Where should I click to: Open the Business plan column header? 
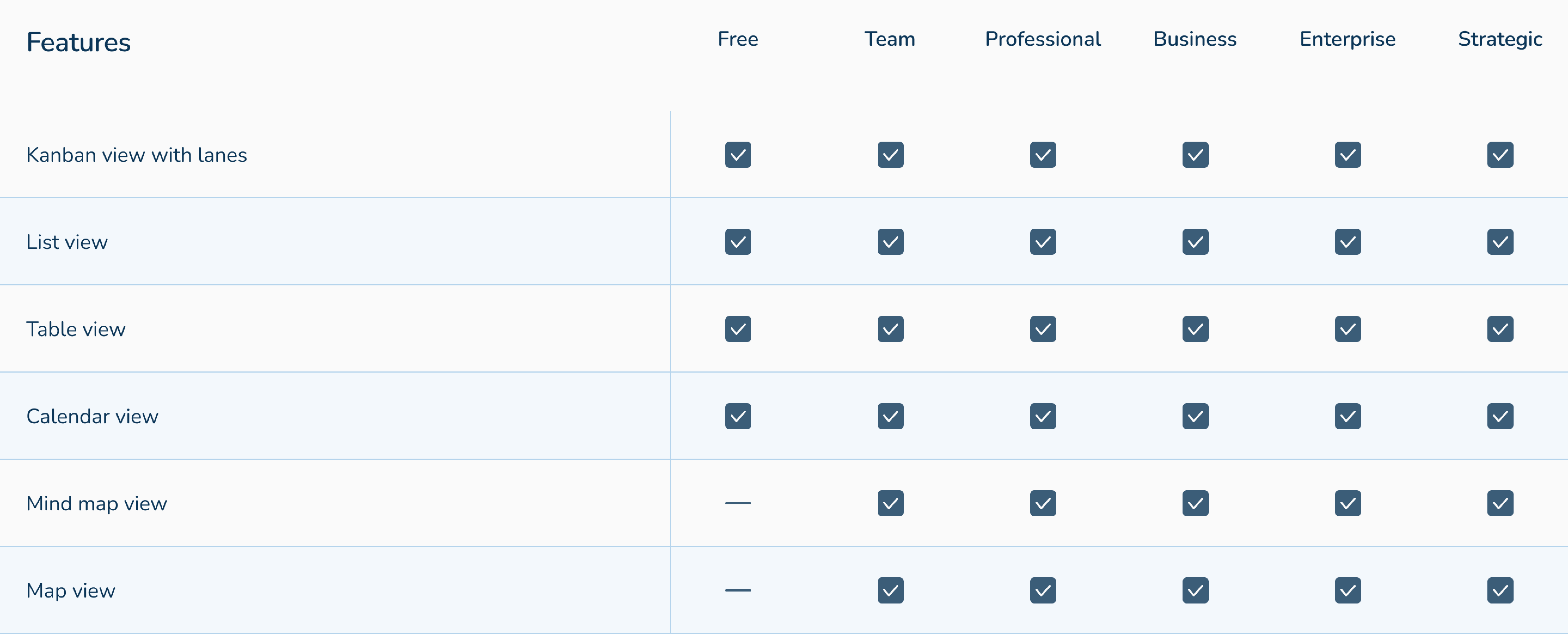pos(1195,39)
